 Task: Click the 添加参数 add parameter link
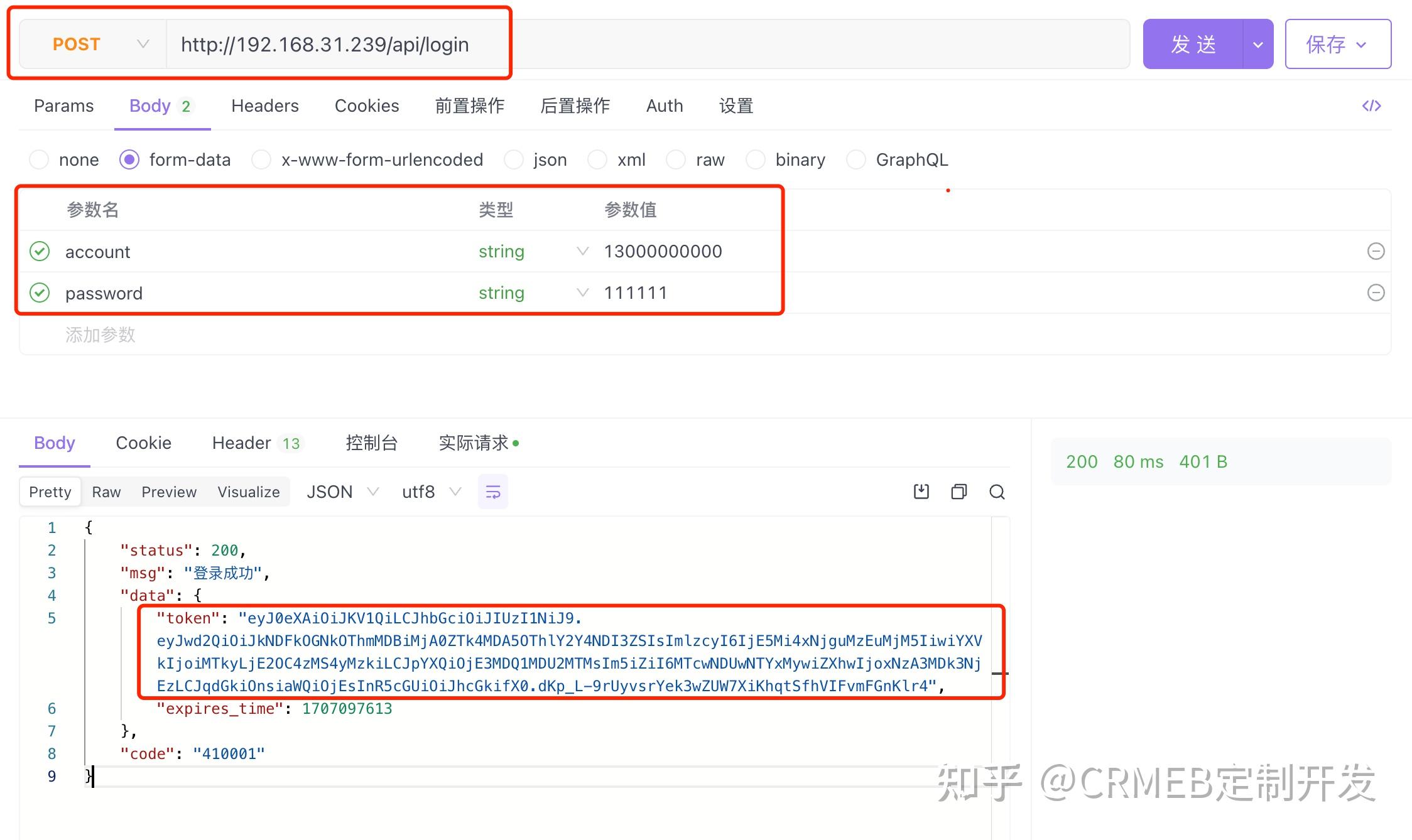(x=100, y=335)
